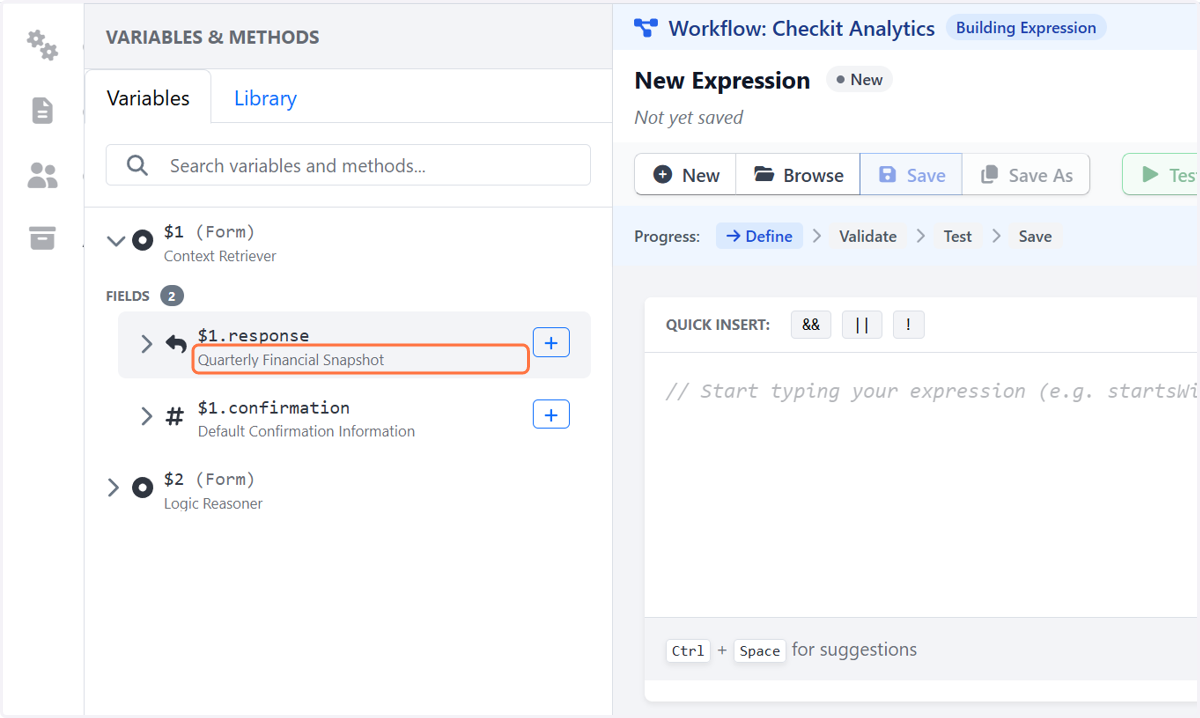Image resolution: width=1200 pixels, height=718 pixels.
Task: Click the Not yet saved text
Action: click(x=689, y=118)
